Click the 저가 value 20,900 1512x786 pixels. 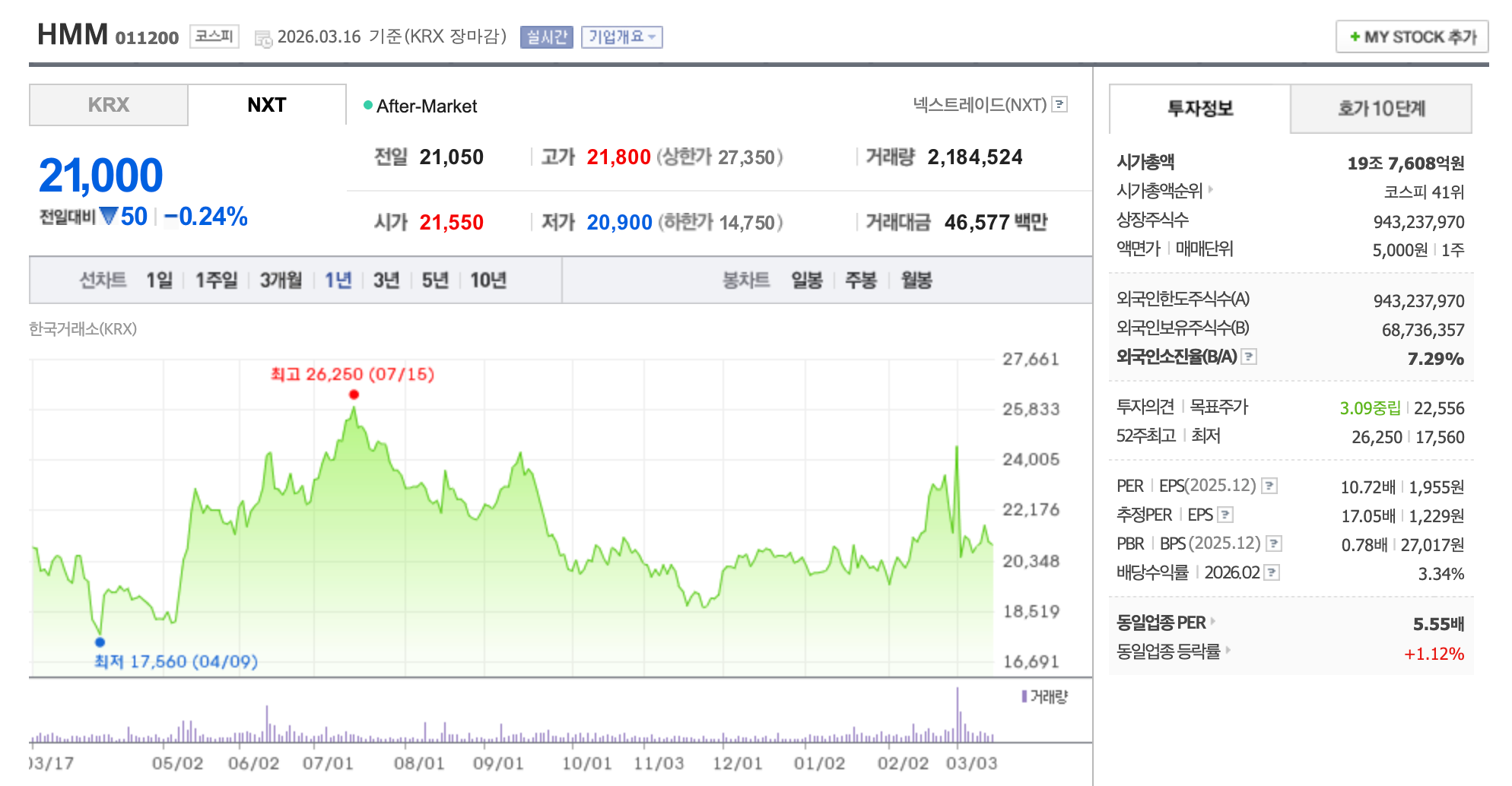click(619, 223)
